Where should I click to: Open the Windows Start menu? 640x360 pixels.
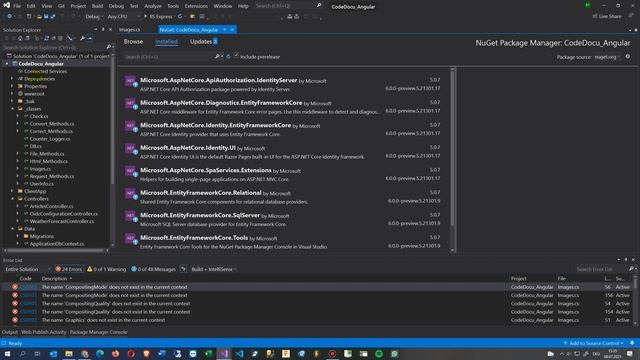(x=7, y=354)
